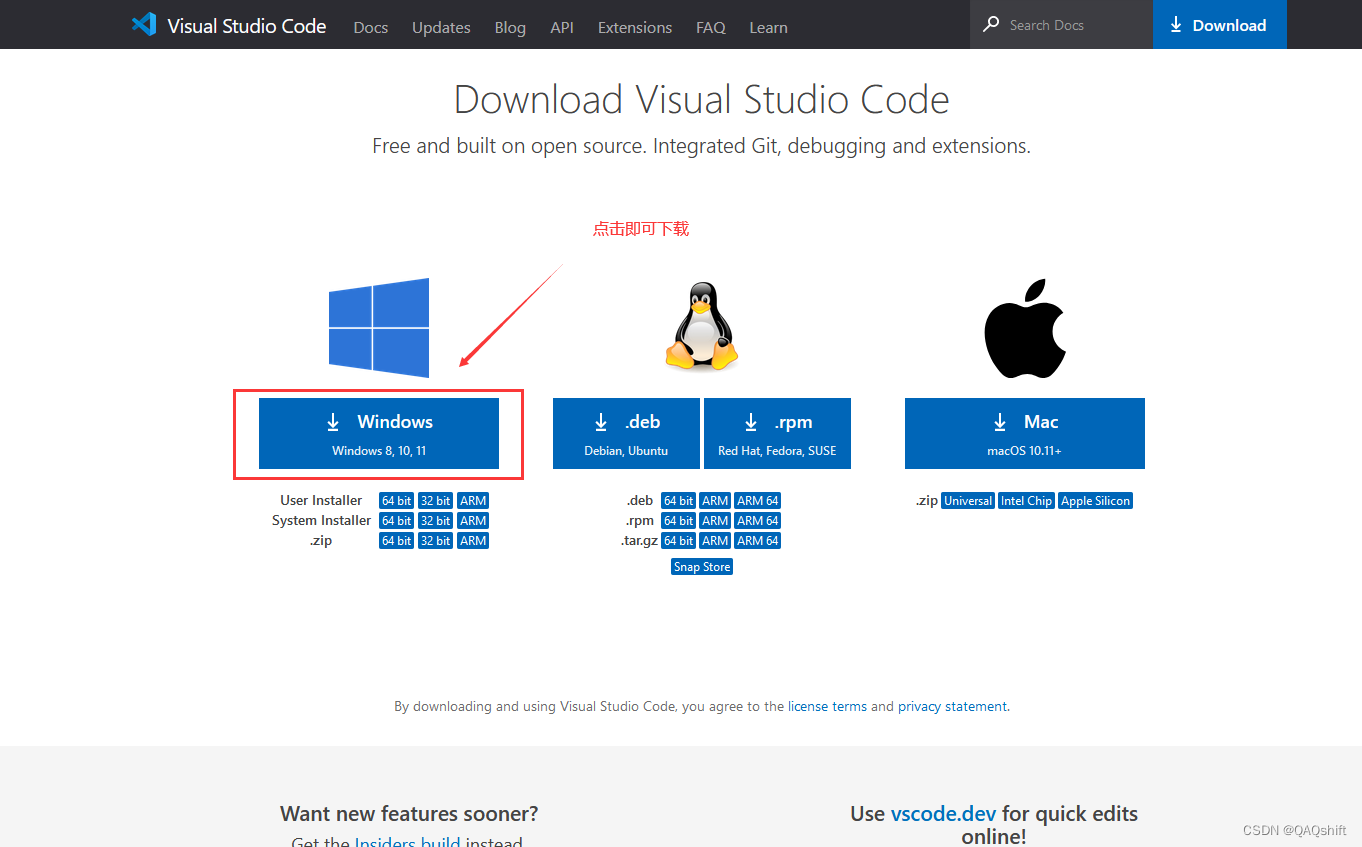The image size is (1362, 847).
Task: Click the 'User Installer' label text
Action: [x=321, y=501]
